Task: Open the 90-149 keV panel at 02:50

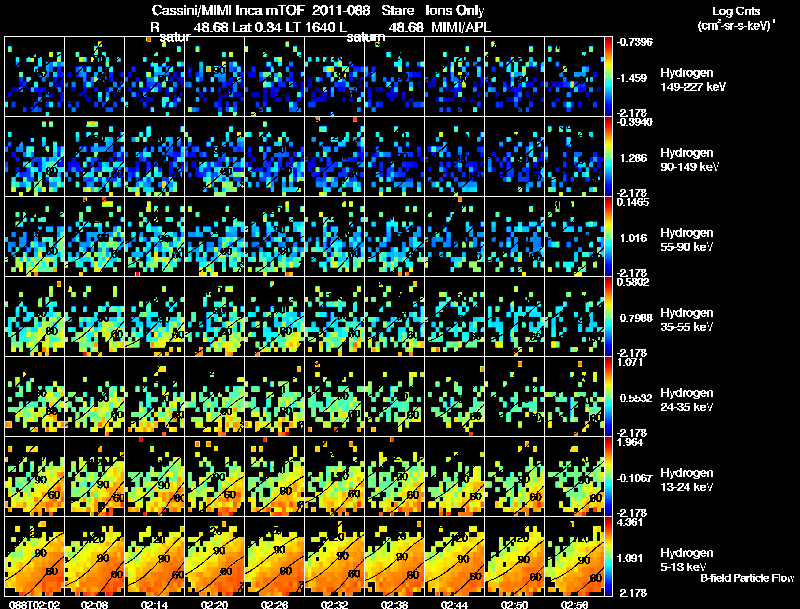Action: (x=514, y=157)
